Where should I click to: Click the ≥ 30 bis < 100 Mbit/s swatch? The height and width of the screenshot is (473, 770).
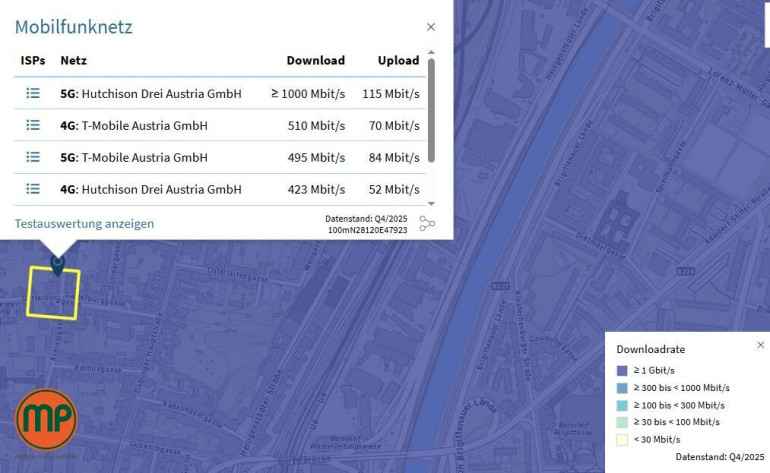(x=622, y=422)
